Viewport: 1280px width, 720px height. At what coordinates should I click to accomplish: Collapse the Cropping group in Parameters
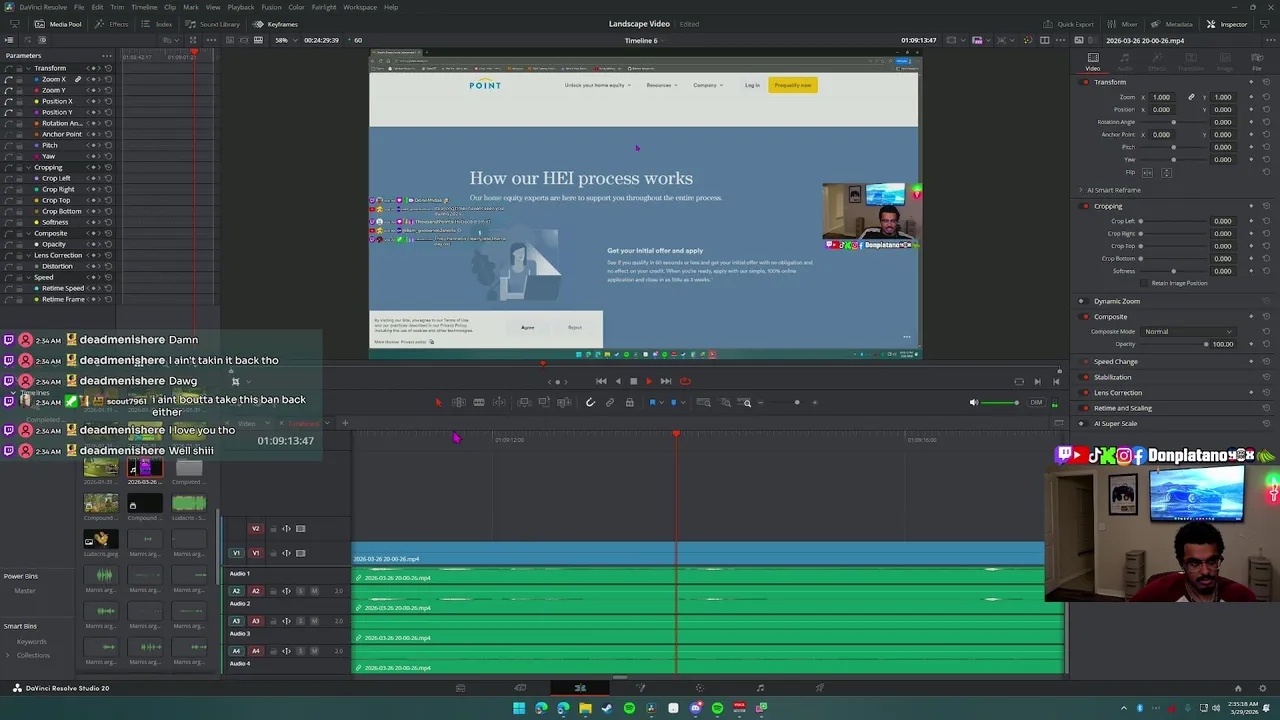pyautogui.click(x=28, y=167)
